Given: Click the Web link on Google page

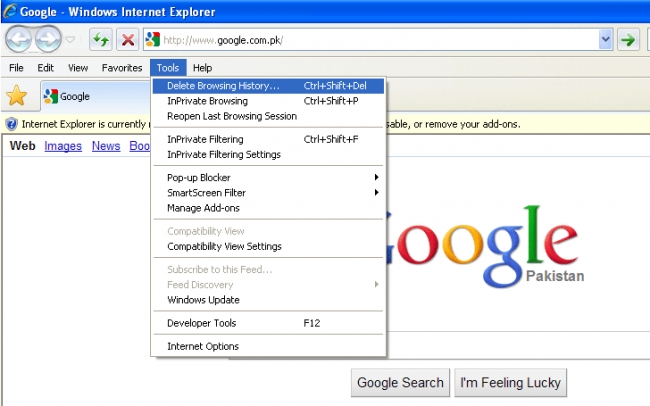Looking at the screenshot, I should pyautogui.click(x=22, y=146).
